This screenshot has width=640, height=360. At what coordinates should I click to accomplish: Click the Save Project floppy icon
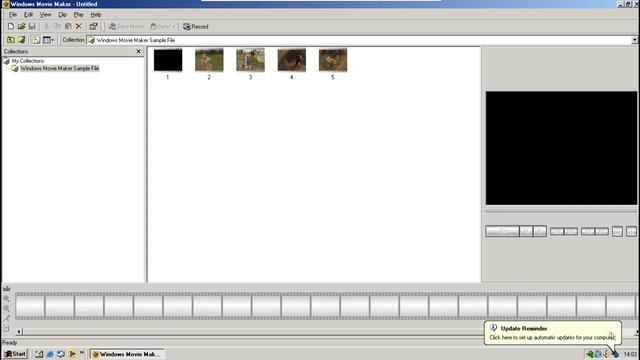32,27
